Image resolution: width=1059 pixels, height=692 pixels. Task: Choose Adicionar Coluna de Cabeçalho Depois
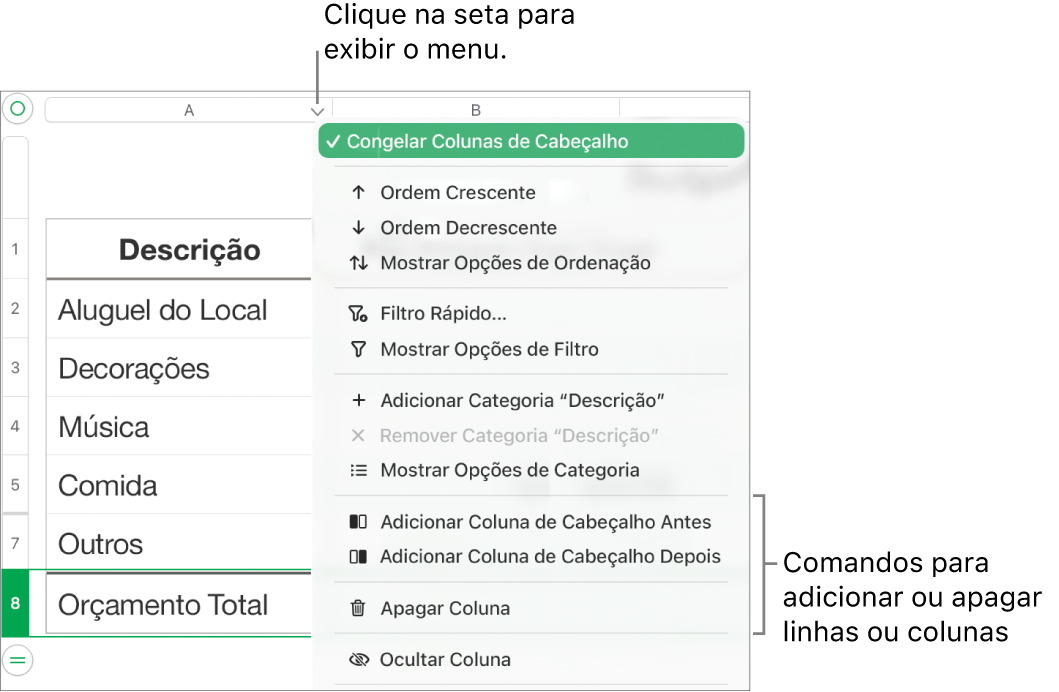(549, 556)
